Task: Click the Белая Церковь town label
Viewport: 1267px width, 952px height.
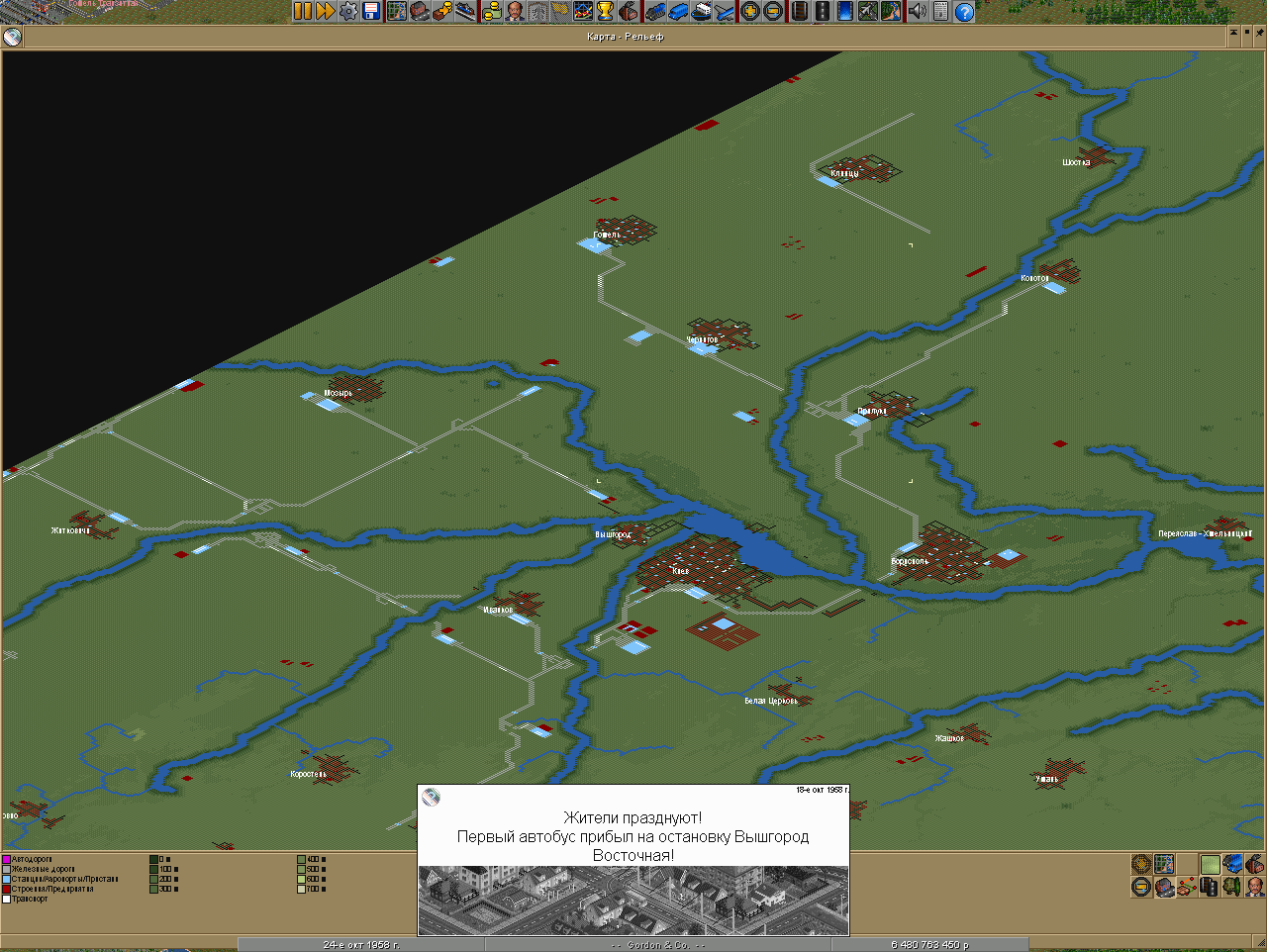Action: [x=771, y=701]
